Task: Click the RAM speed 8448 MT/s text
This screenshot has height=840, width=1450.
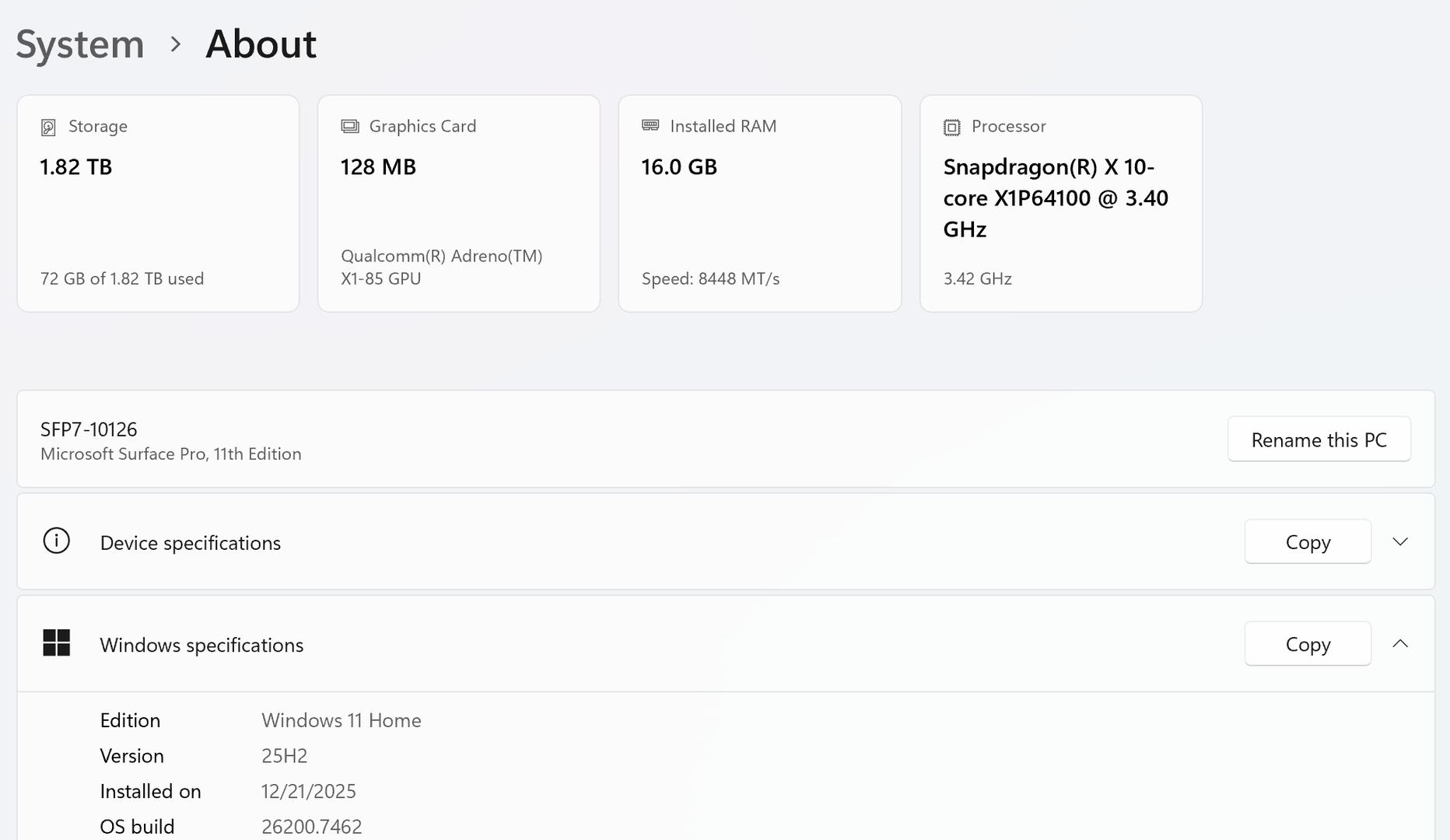Action: click(x=710, y=278)
